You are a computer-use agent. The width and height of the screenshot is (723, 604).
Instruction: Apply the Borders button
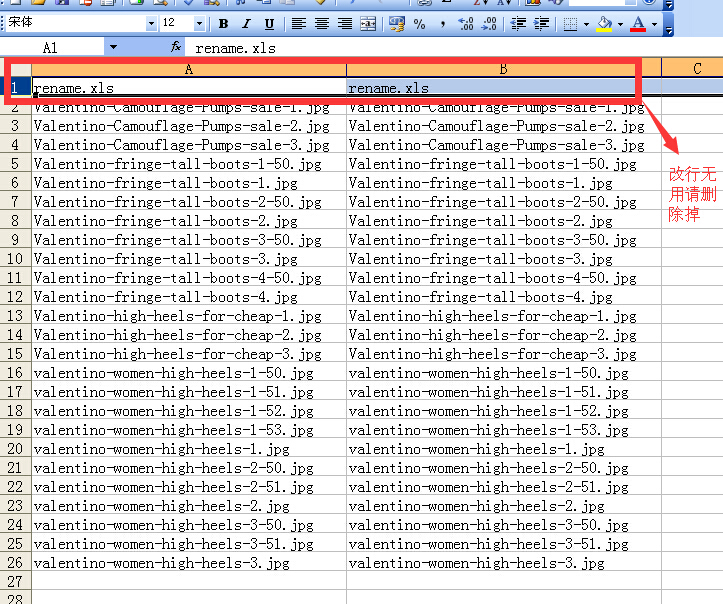[570, 24]
